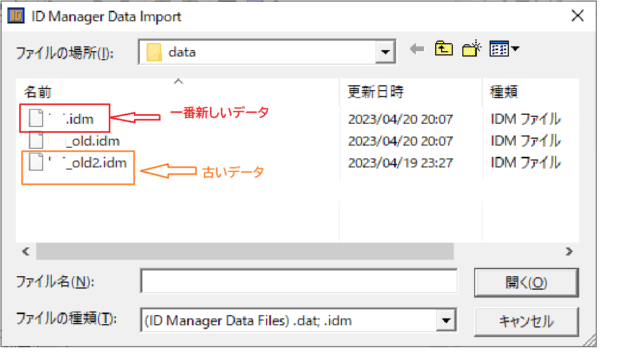
Task: Click the キャンセル button
Action: point(526,322)
